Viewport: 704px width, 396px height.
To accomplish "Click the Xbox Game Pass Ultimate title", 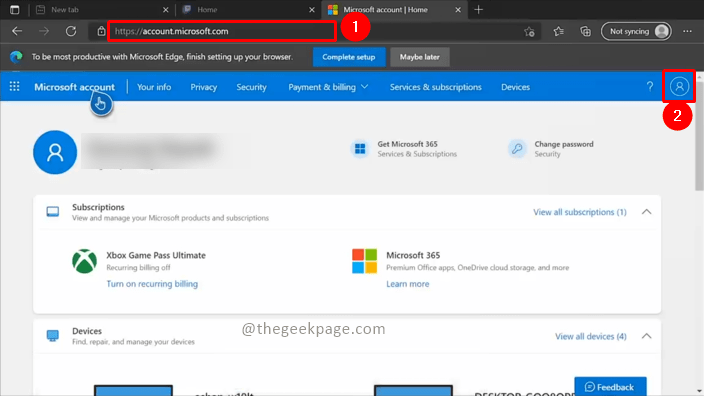I will click(x=156, y=255).
